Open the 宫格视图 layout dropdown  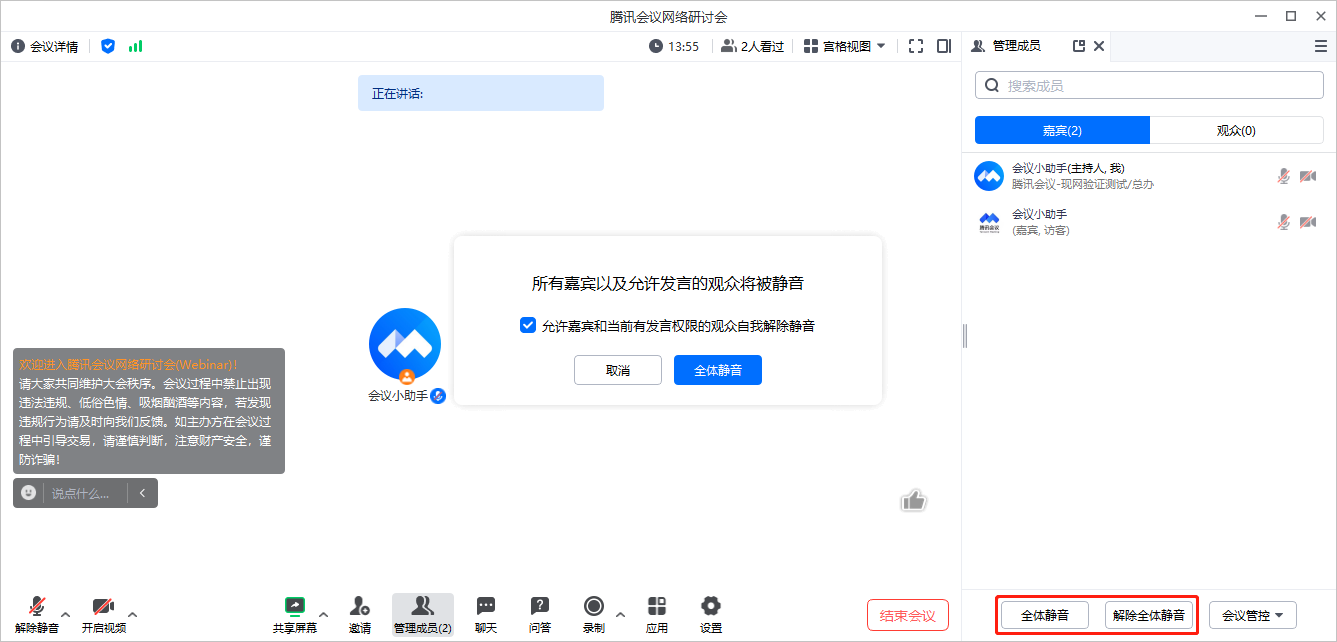[845, 46]
